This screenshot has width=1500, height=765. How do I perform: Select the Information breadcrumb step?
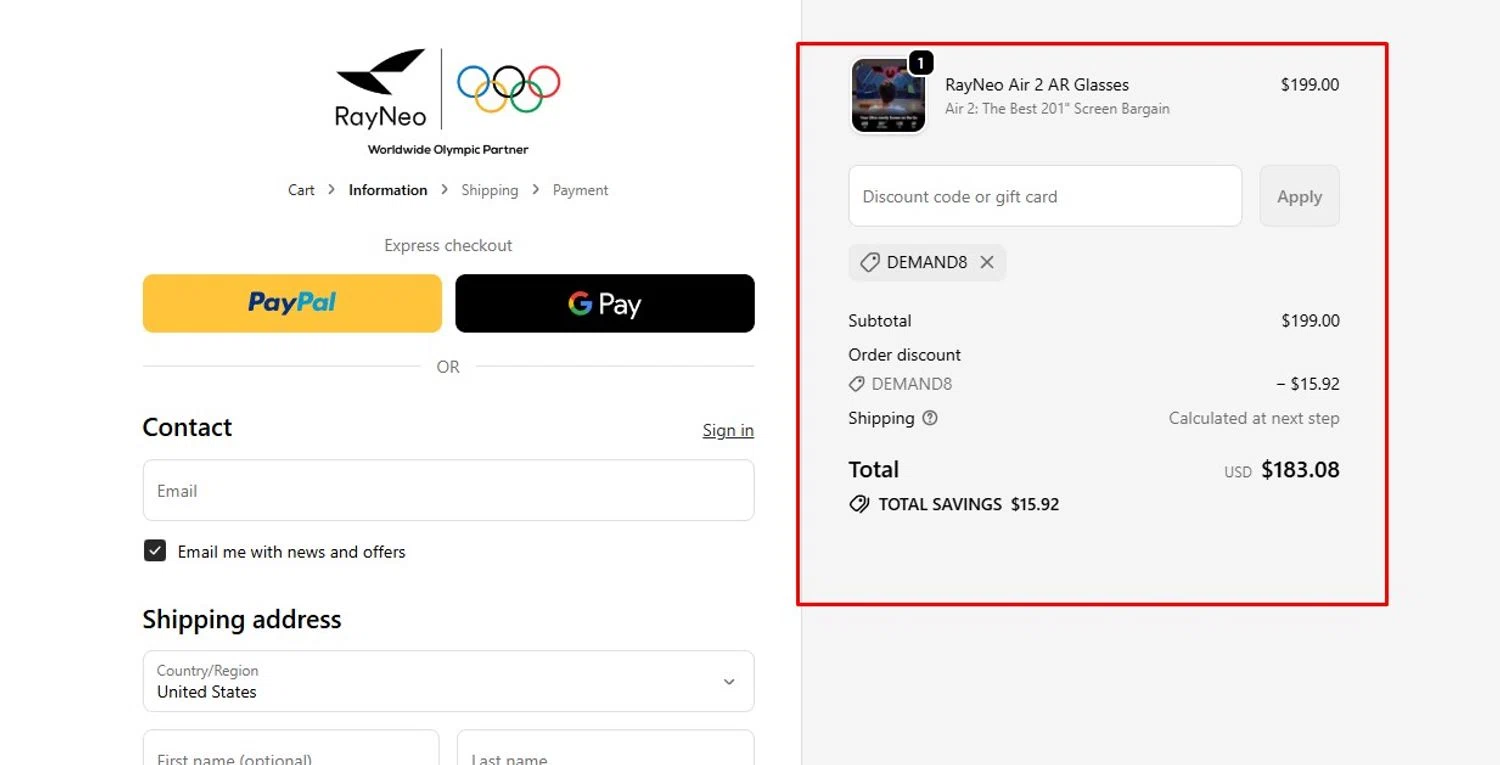[x=388, y=190]
